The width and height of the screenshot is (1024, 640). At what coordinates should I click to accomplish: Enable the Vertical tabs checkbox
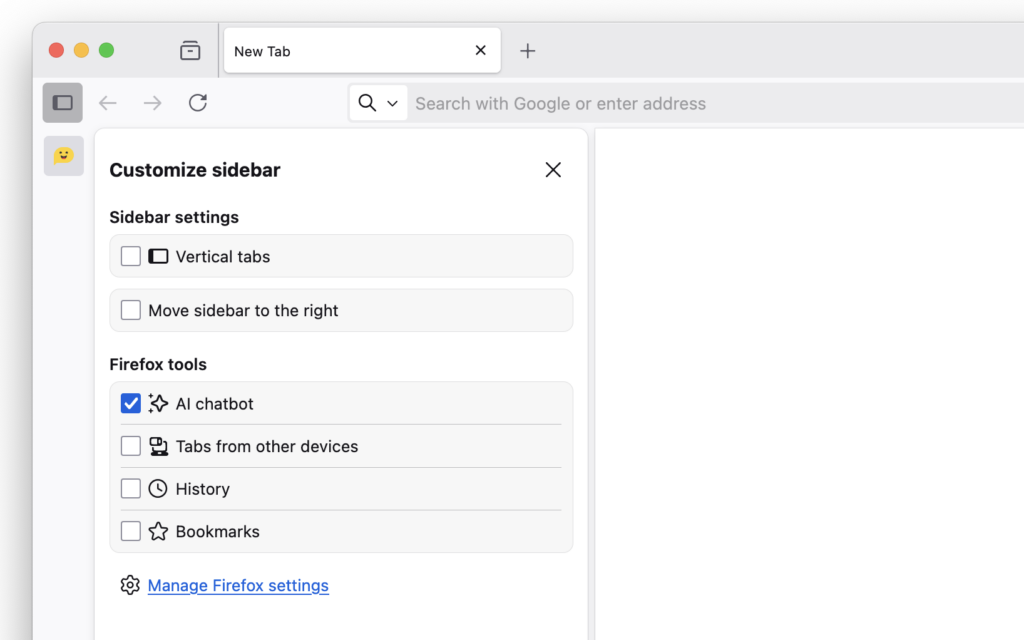point(130,256)
